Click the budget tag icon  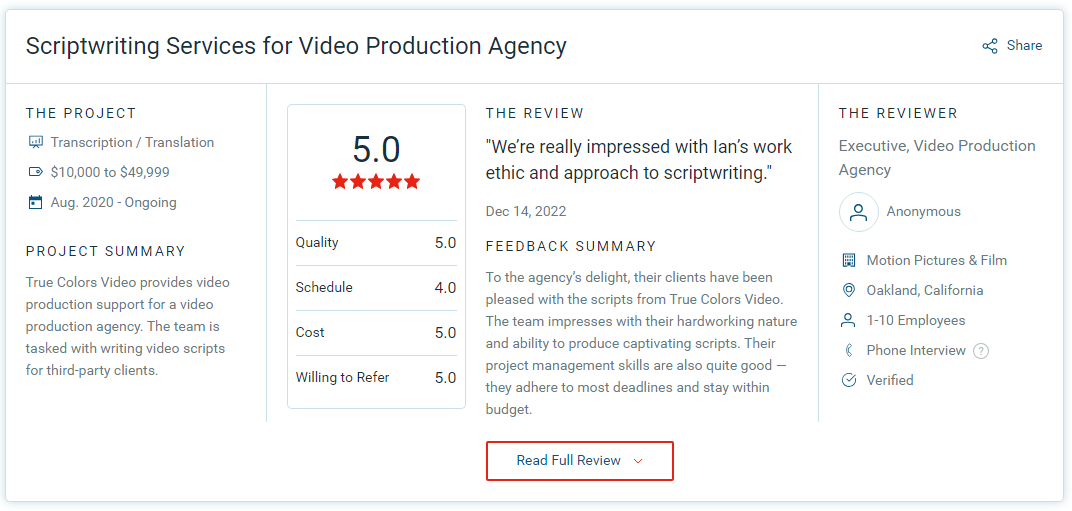click(36, 172)
